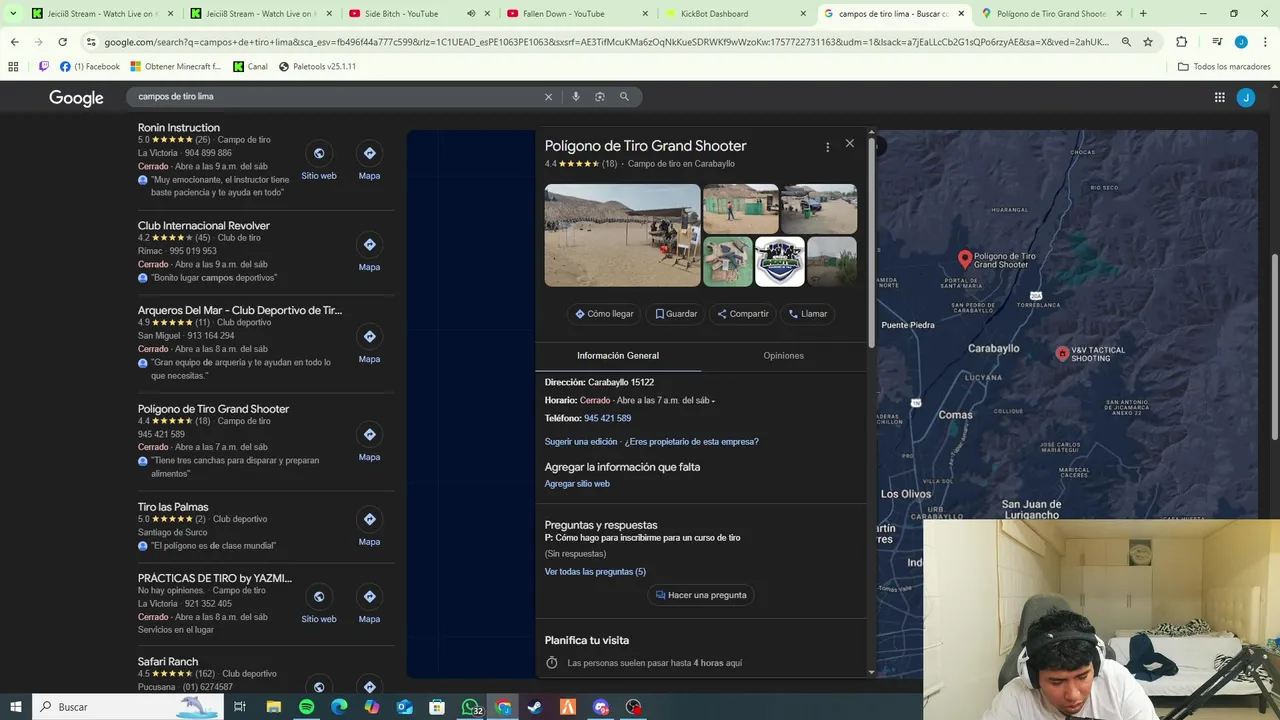Viewport: 1280px width, 720px height.
Task: Clear the Google search box with X
Action: click(548, 97)
